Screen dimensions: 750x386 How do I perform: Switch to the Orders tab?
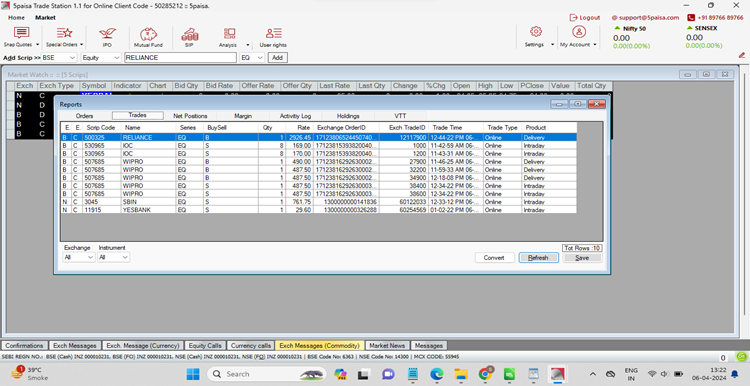85,116
